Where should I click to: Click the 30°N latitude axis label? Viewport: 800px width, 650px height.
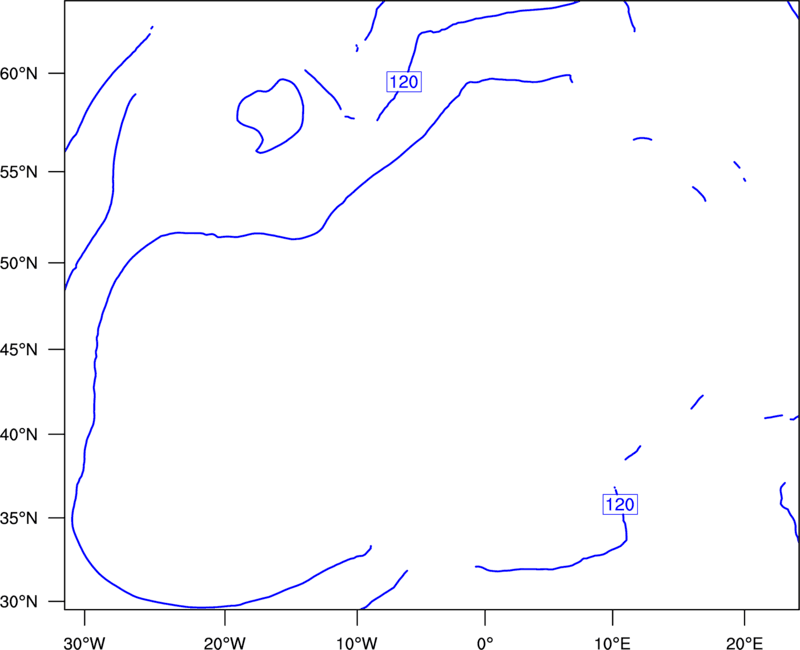pyautogui.click(x=19, y=602)
